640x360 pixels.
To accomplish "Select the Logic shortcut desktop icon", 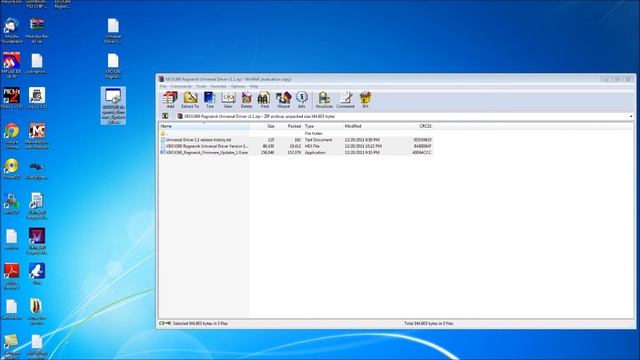I will pos(37,98).
